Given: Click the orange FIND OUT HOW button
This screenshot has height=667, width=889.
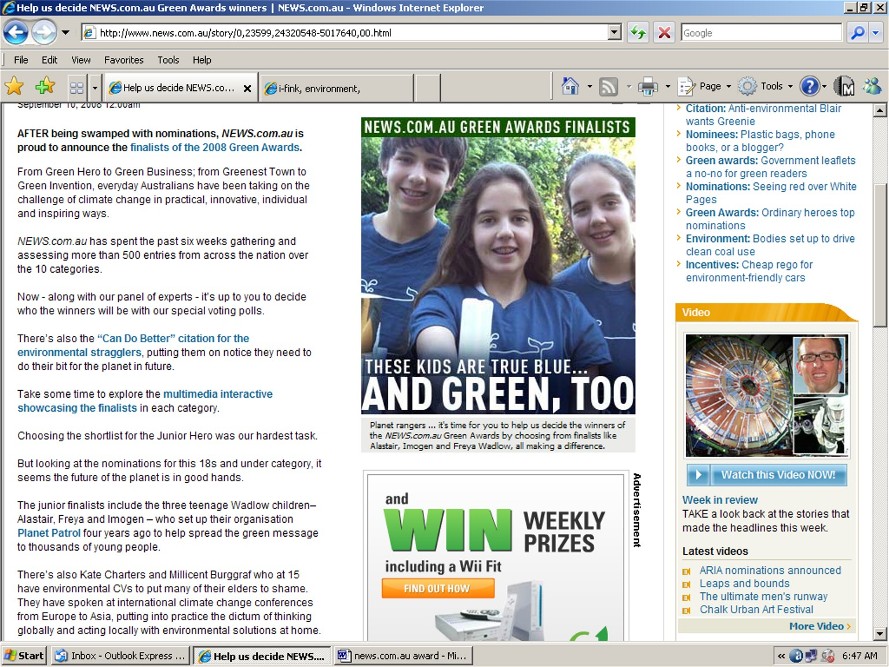Looking at the screenshot, I should 438,588.
